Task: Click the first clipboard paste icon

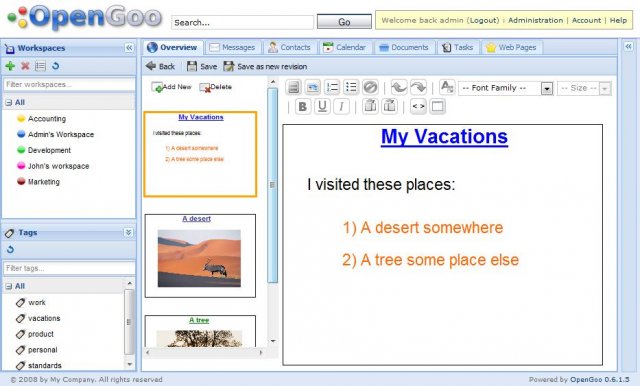Action: click(x=370, y=106)
